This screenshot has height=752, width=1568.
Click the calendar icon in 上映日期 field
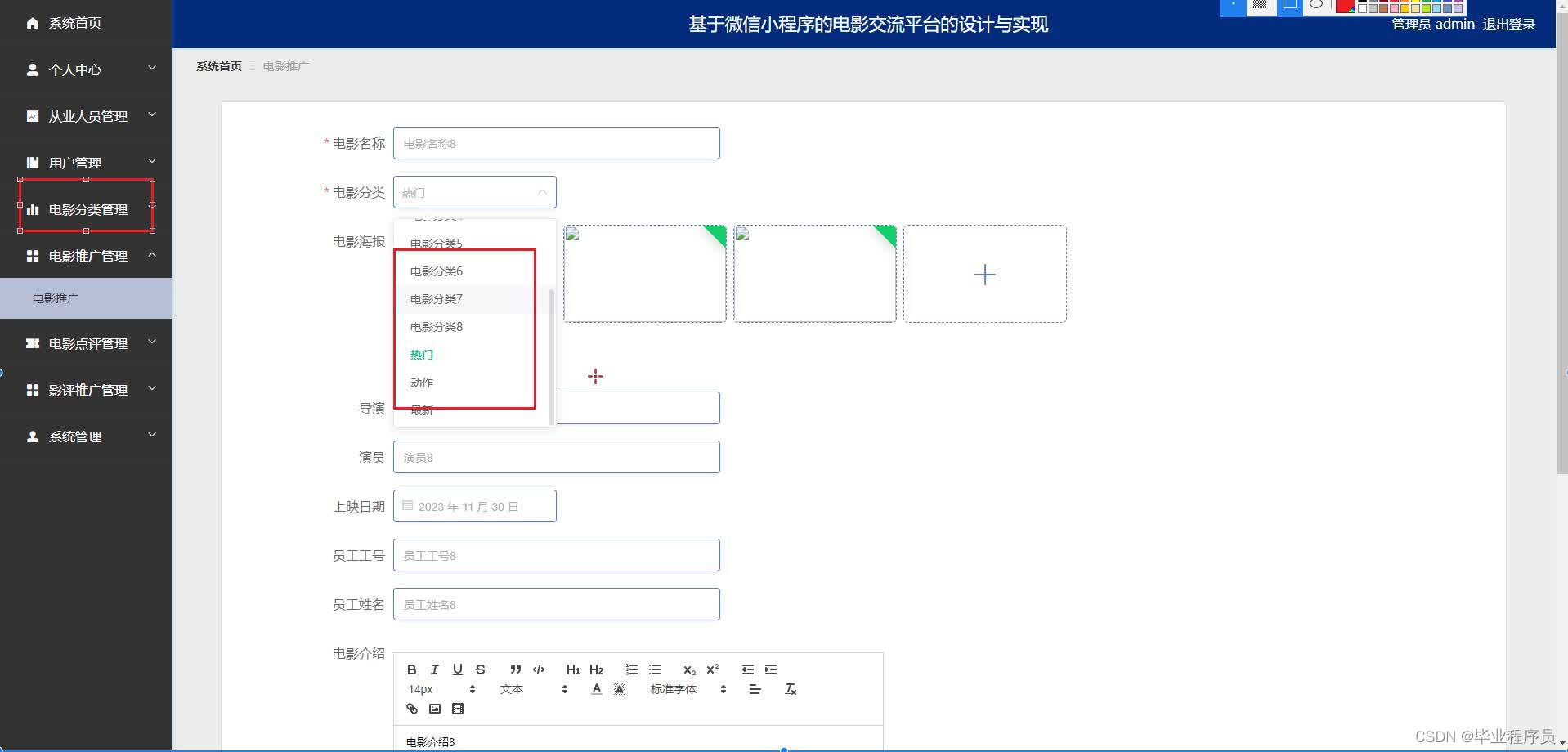(x=408, y=506)
